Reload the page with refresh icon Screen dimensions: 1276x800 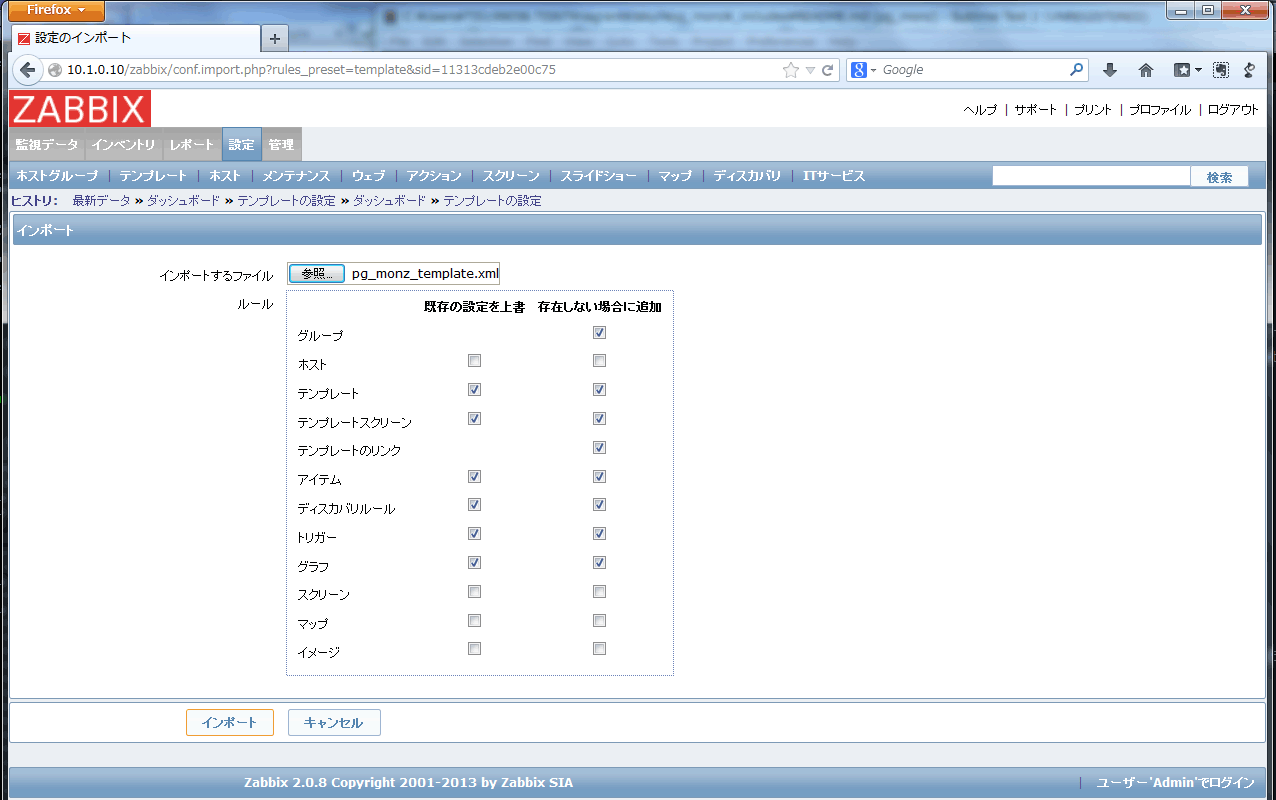click(828, 71)
